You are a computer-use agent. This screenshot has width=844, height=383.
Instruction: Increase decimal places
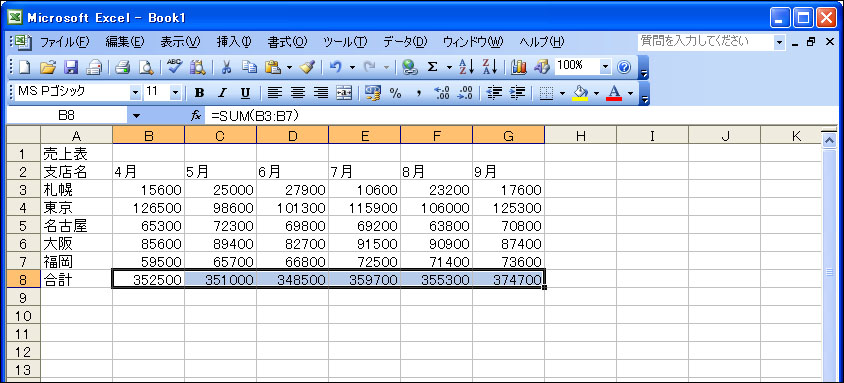coord(441,93)
